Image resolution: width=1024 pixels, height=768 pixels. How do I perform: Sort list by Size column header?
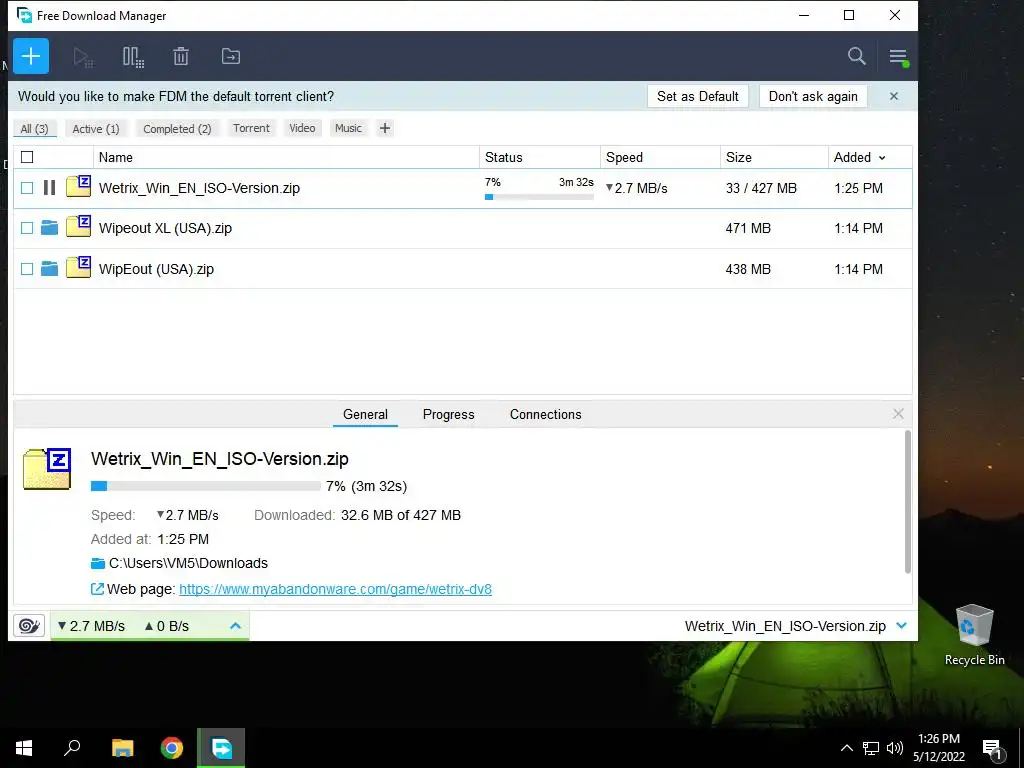point(775,157)
